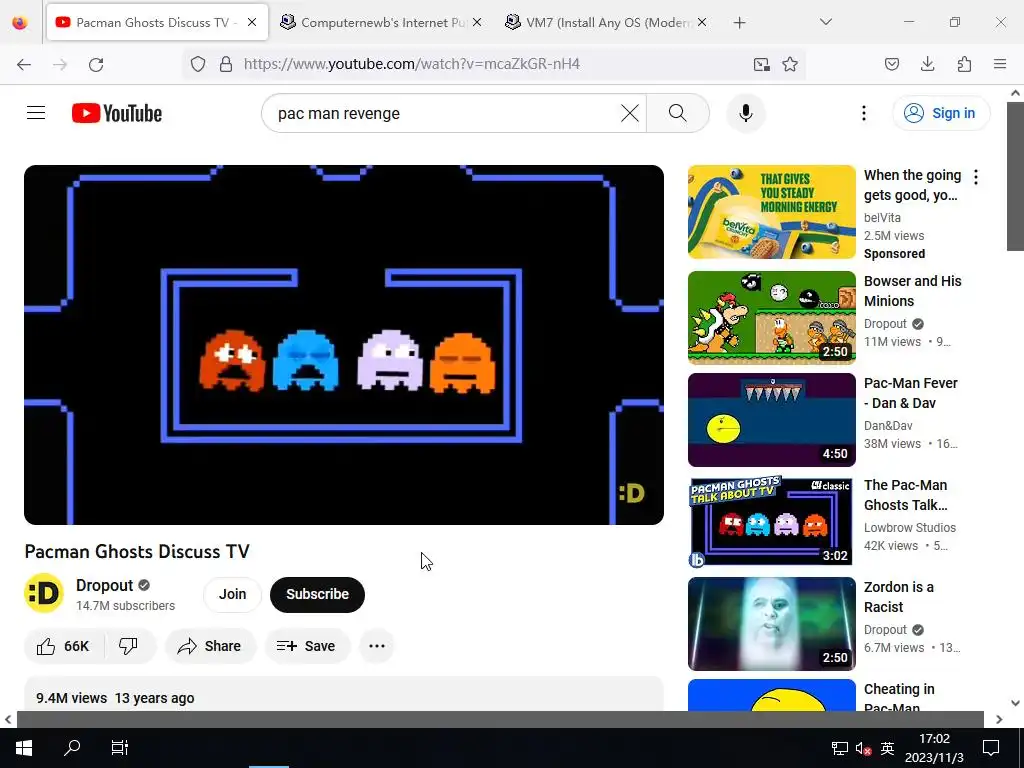Open taskbar search magnifier
Viewport: 1024px width, 768px height.
[72, 748]
